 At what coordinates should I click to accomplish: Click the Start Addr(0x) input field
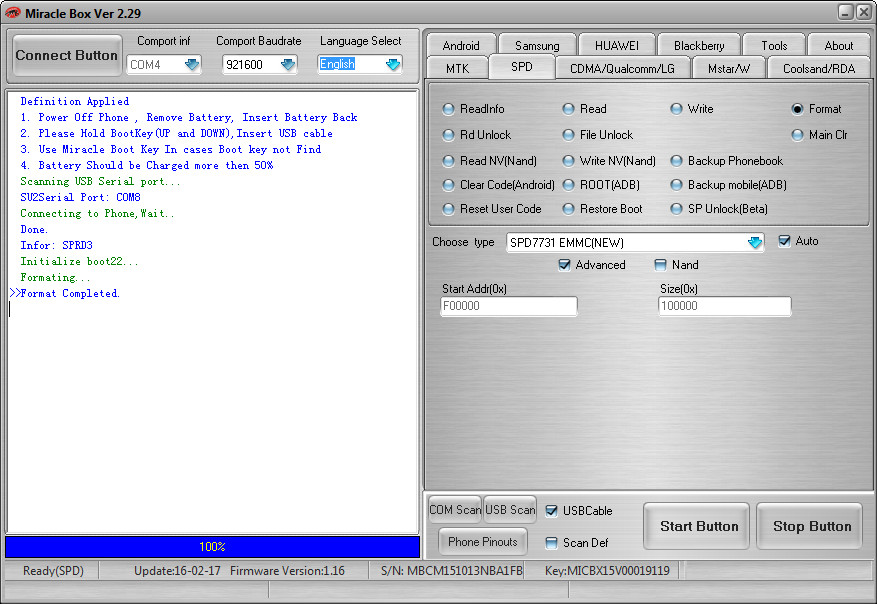(508, 306)
